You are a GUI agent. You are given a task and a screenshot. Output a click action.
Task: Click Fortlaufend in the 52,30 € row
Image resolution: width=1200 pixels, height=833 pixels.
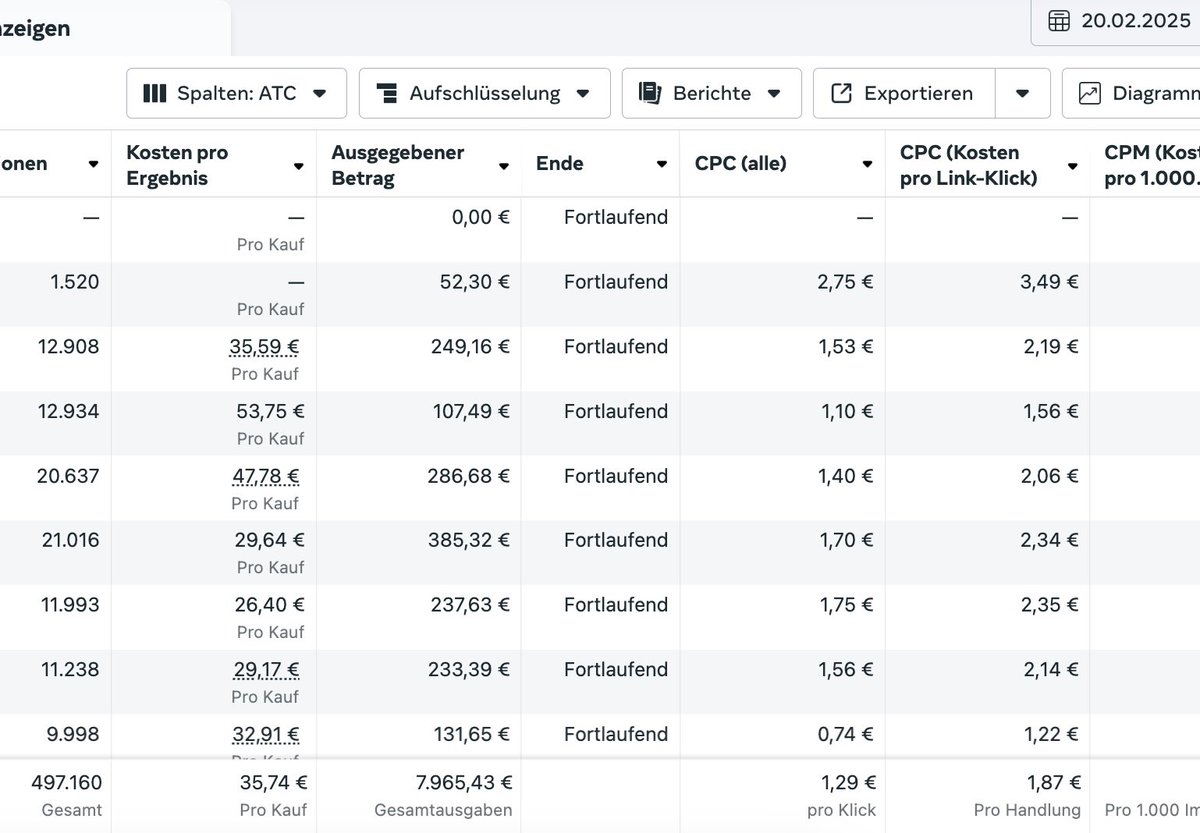[616, 282]
